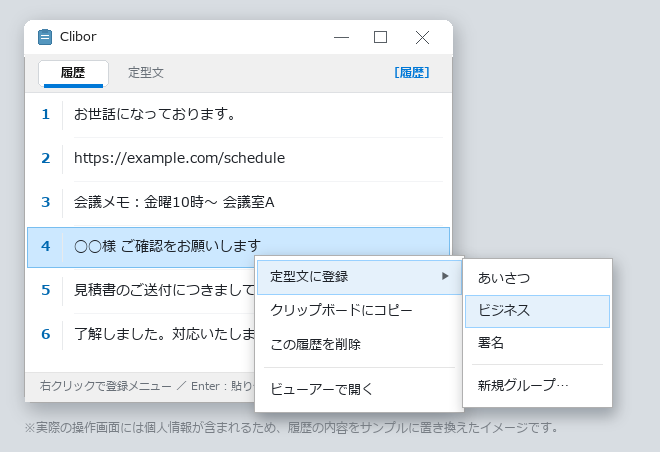Click row number 3 in history list
The height and width of the screenshot is (452, 660).
[45, 202]
